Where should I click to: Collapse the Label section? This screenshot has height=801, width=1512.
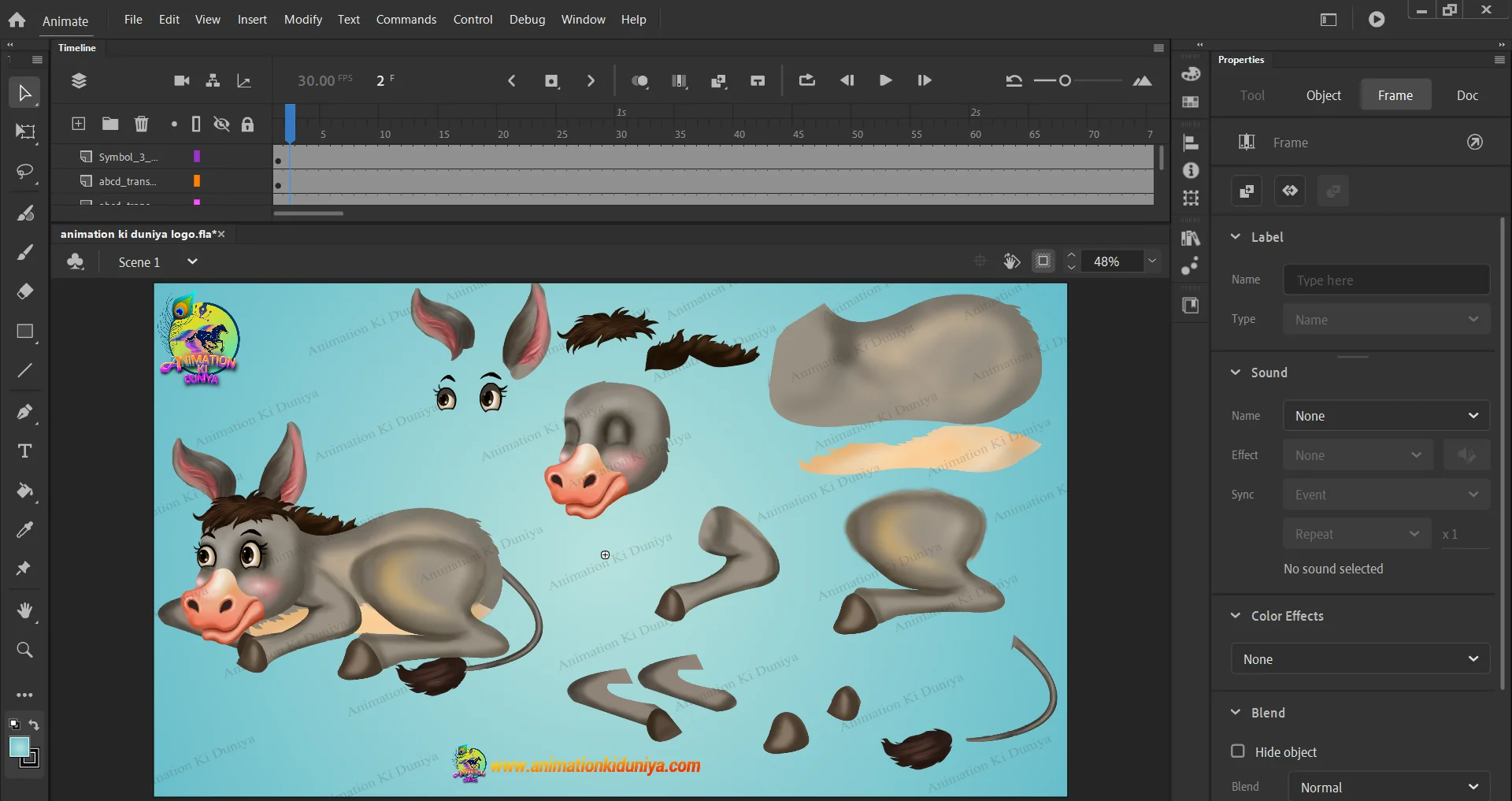click(x=1236, y=237)
